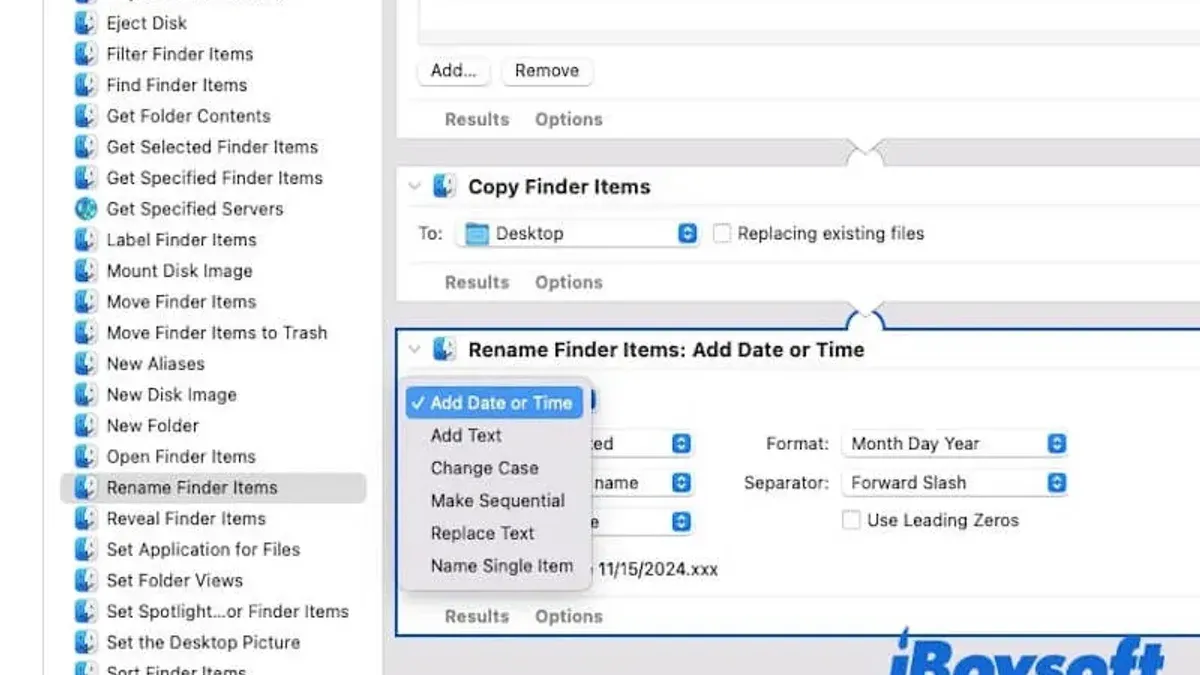Click the icon beside Mount Disk Image
Screen dimensions: 1200x675
click(86, 271)
